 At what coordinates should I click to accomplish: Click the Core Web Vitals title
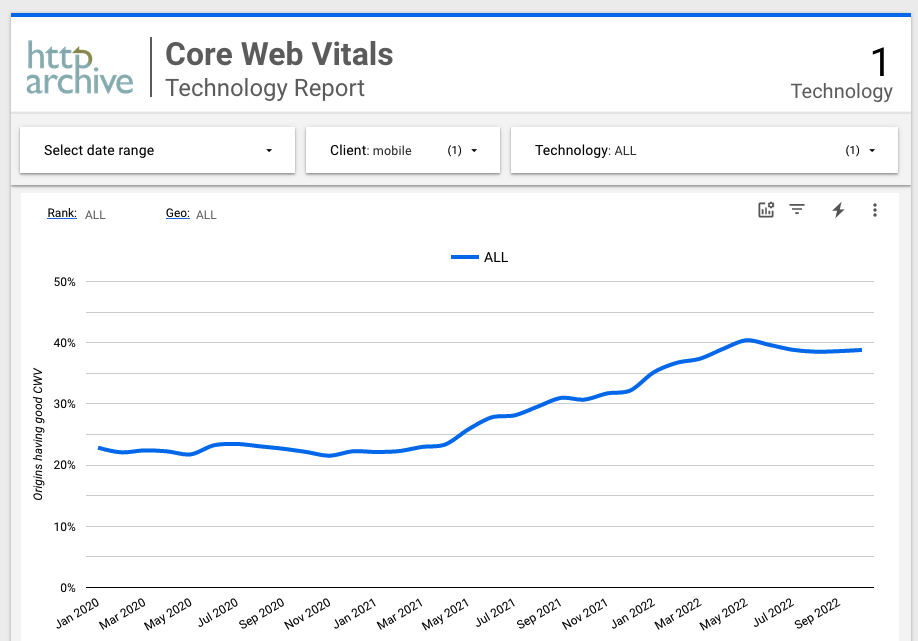(x=279, y=54)
